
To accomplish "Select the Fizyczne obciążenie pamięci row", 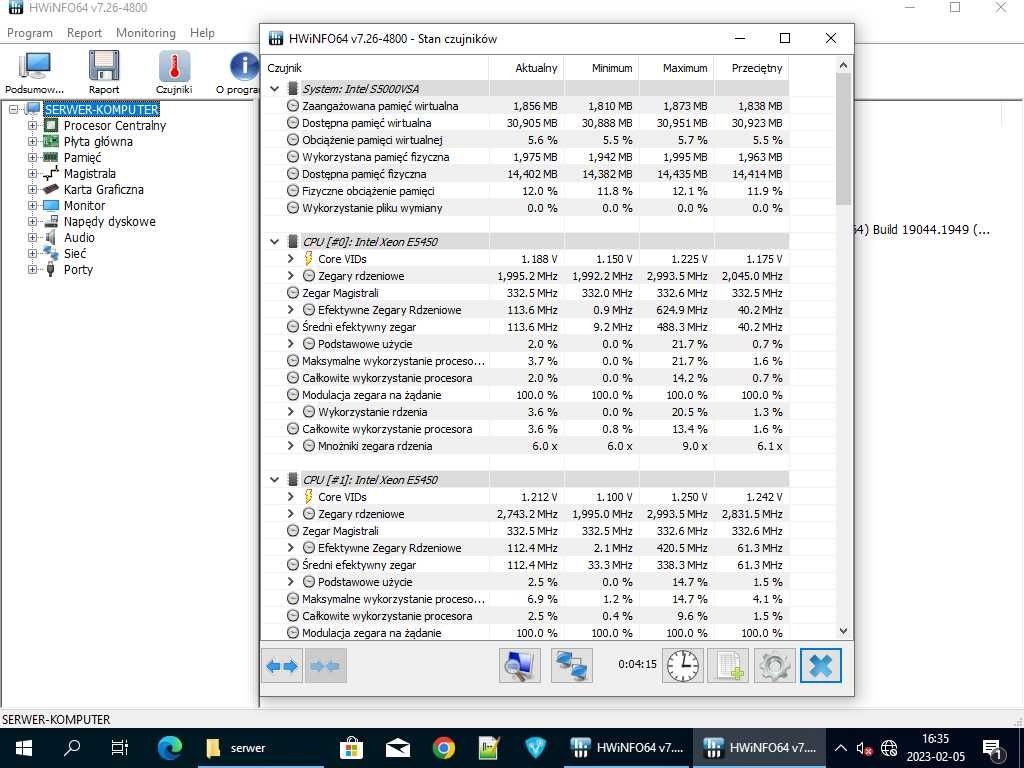I will point(525,191).
